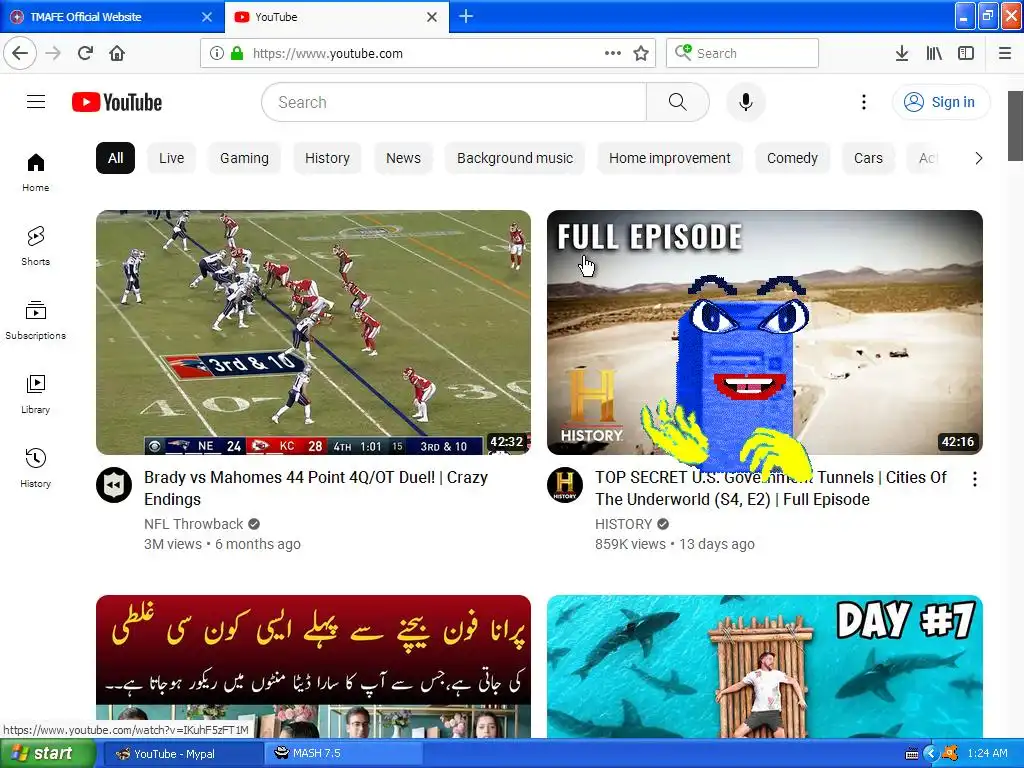This screenshot has width=1024, height=768.
Task: Open Library in the sidebar
Action: pos(35,394)
